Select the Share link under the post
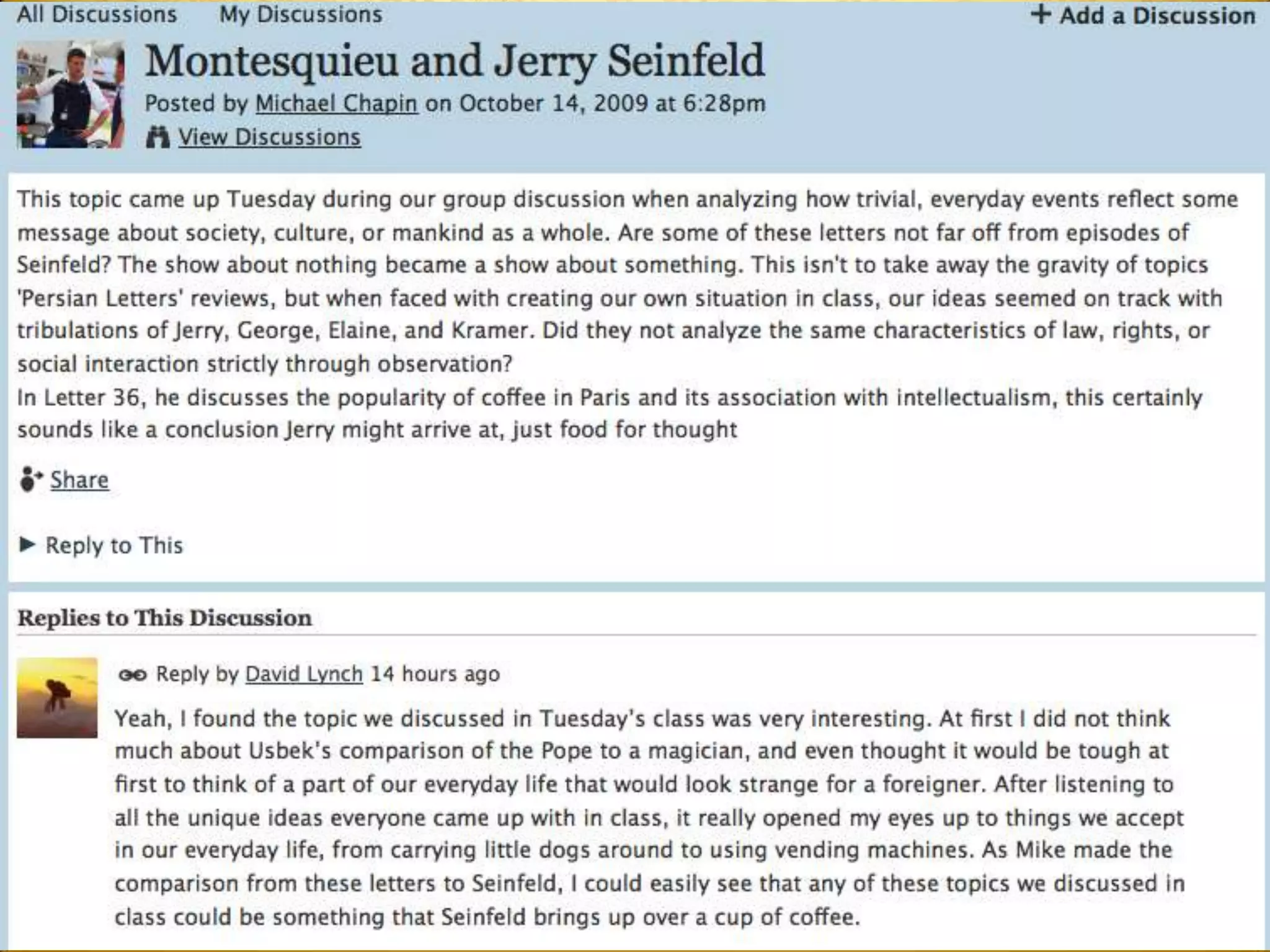The width and height of the screenshot is (1270, 952). [x=79, y=480]
